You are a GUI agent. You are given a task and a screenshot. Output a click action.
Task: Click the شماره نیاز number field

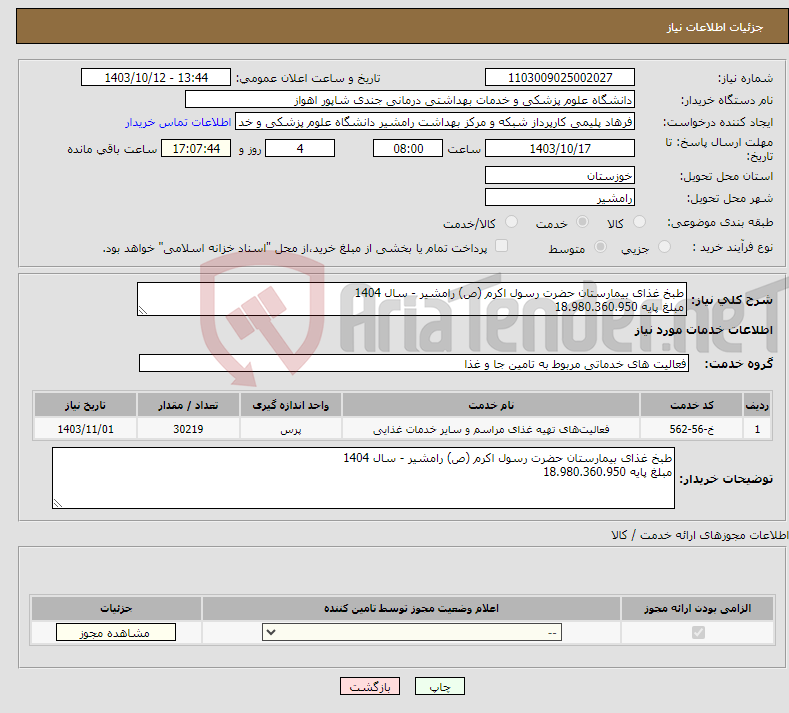click(x=560, y=77)
